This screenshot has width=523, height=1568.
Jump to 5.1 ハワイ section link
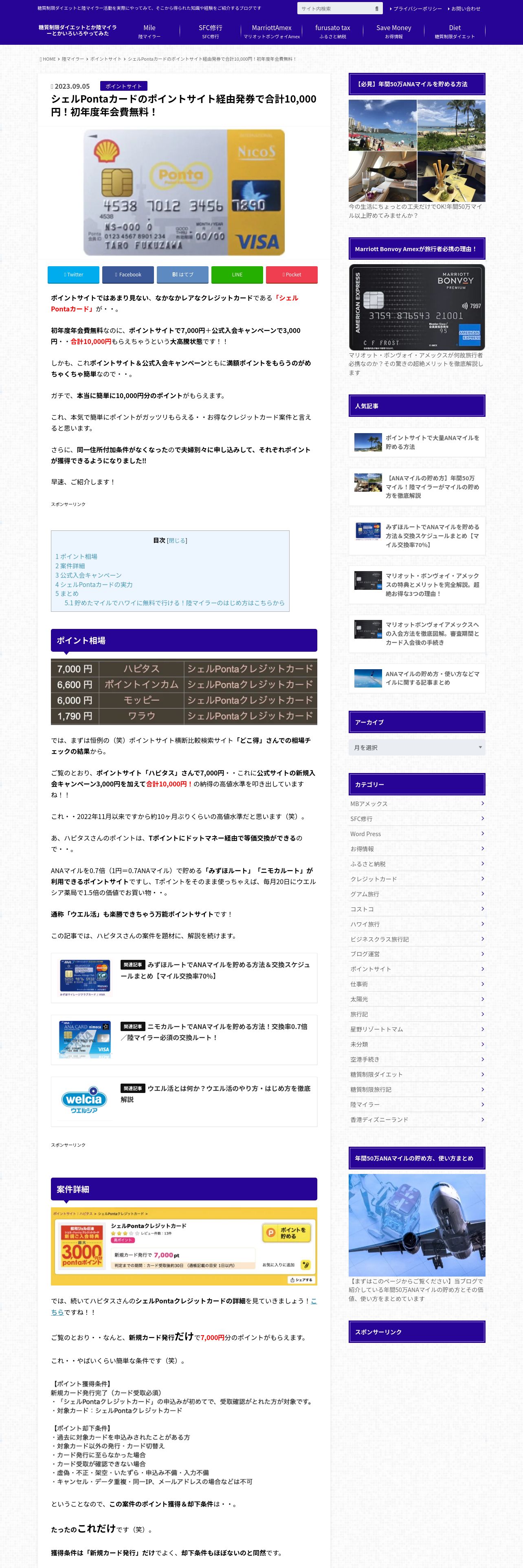click(174, 602)
